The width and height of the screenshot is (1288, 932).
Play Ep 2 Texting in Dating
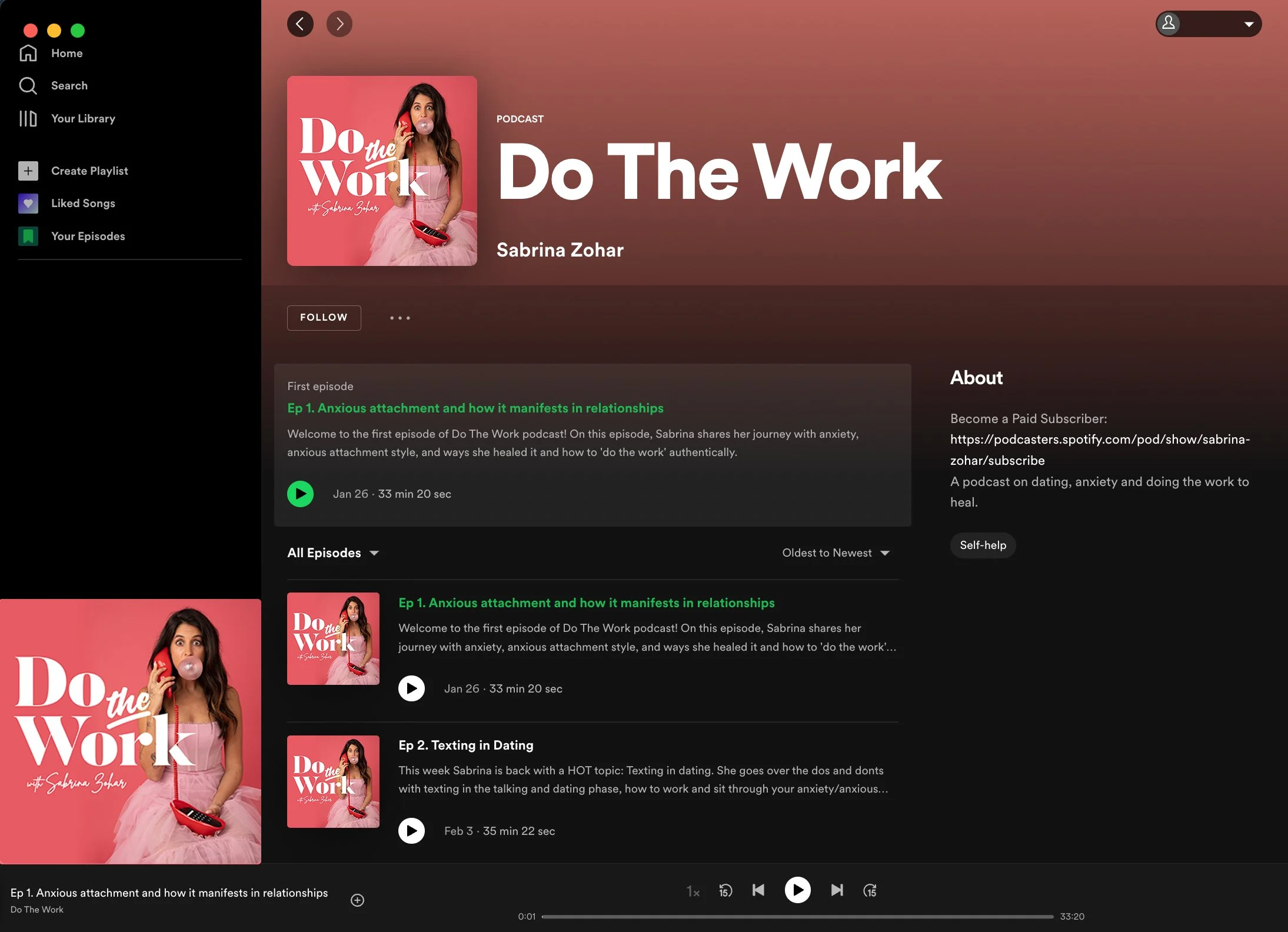411,831
